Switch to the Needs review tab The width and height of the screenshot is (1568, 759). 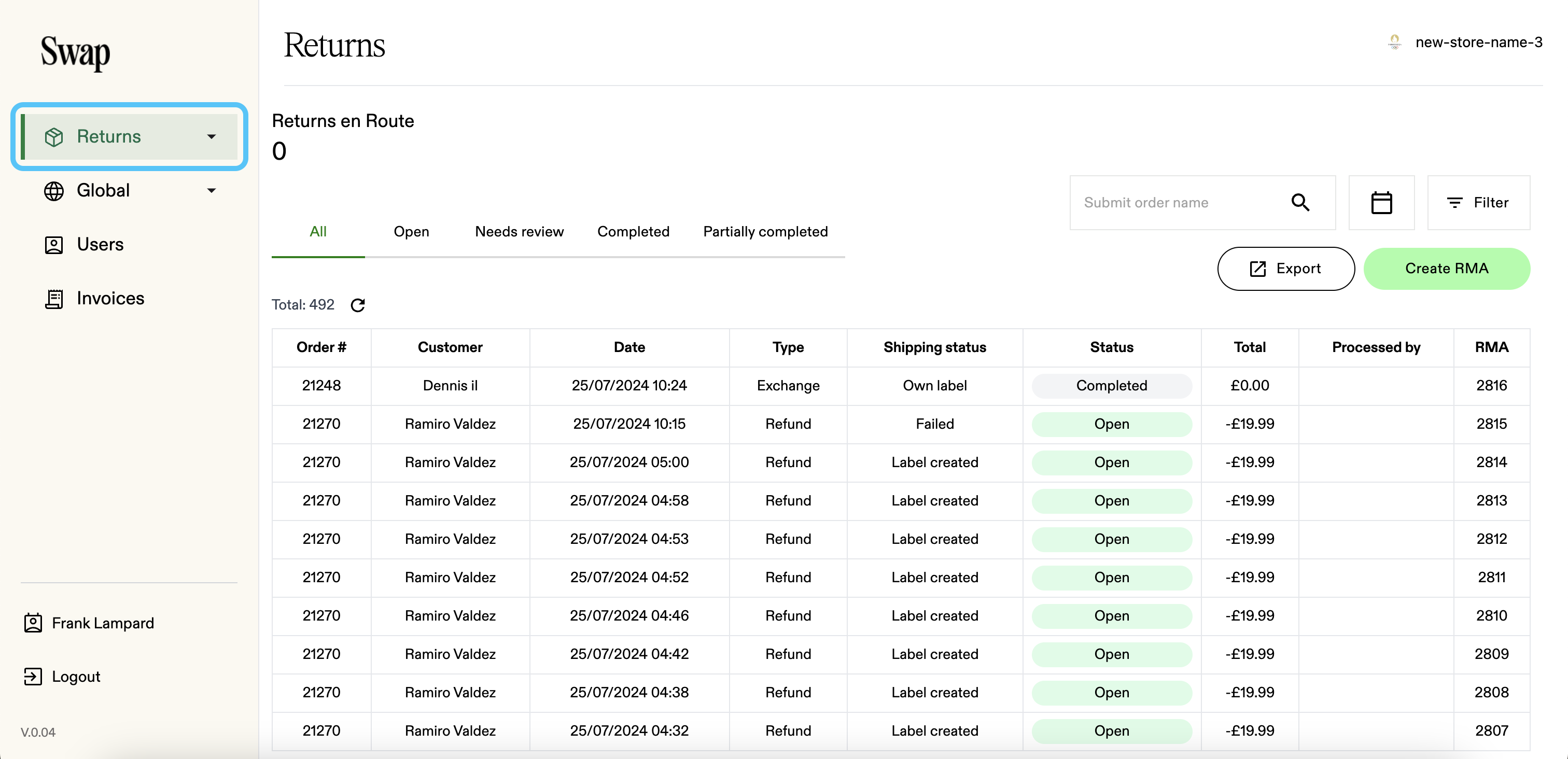pos(519,232)
